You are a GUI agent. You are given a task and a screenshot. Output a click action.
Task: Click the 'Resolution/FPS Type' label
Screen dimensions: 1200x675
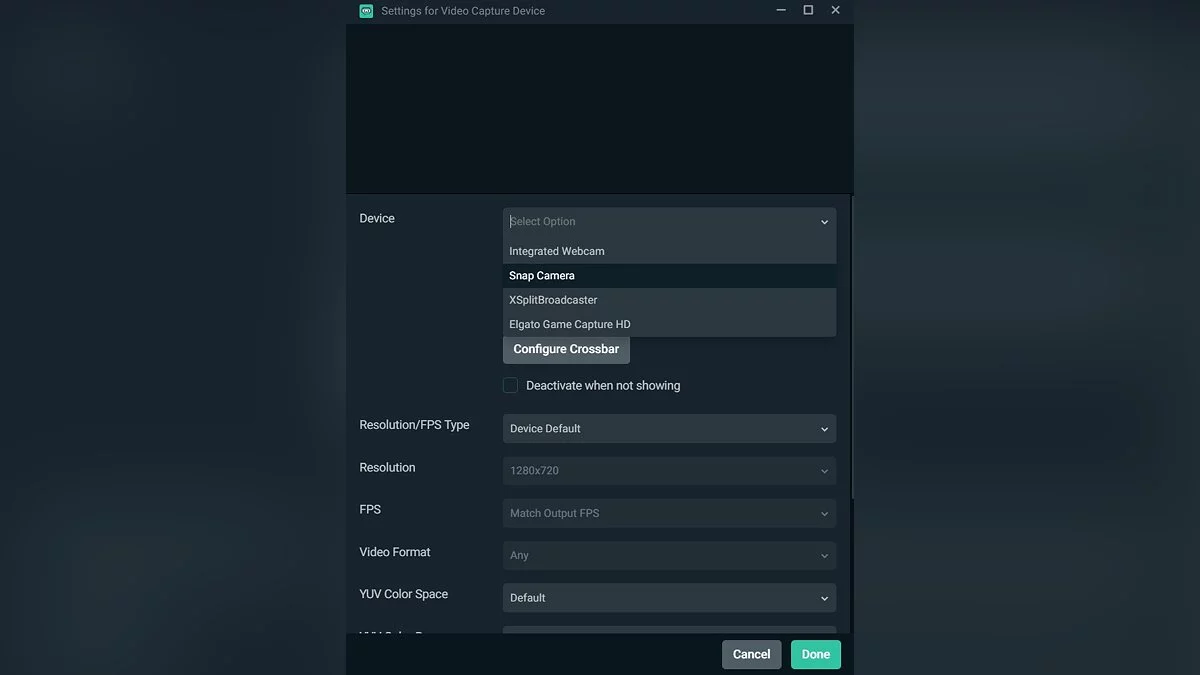click(x=414, y=425)
